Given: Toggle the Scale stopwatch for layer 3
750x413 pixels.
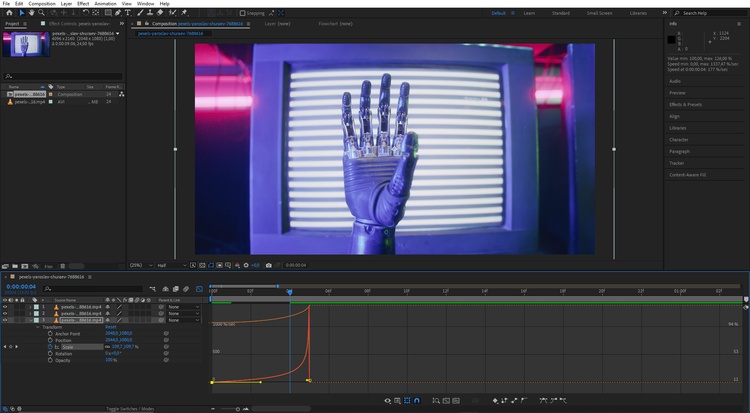Looking at the screenshot, I should tap(50, 346).
